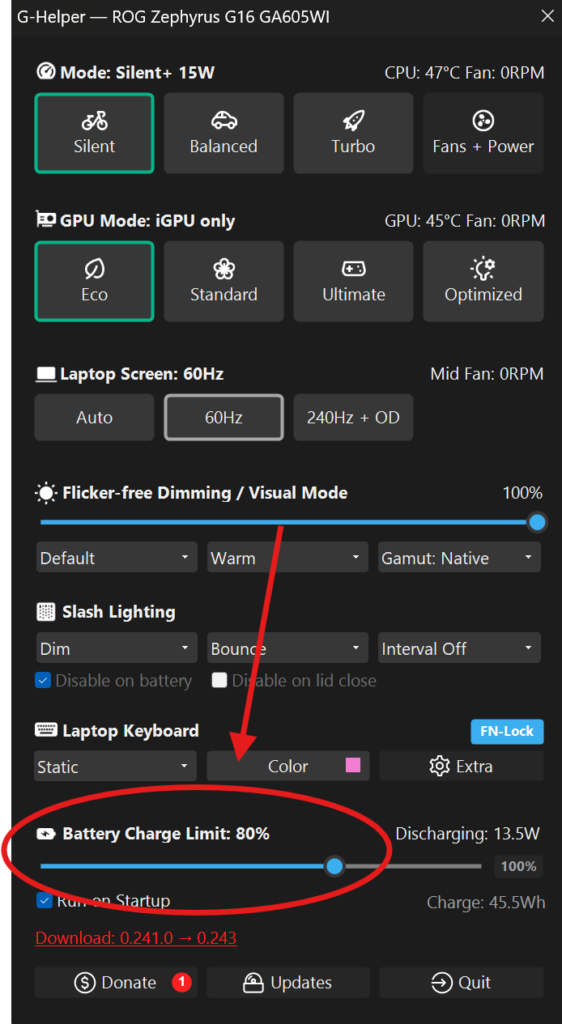Click the Mode: Silent+ 15W heading
562x1024 pixels.
(x=137, y=72)
